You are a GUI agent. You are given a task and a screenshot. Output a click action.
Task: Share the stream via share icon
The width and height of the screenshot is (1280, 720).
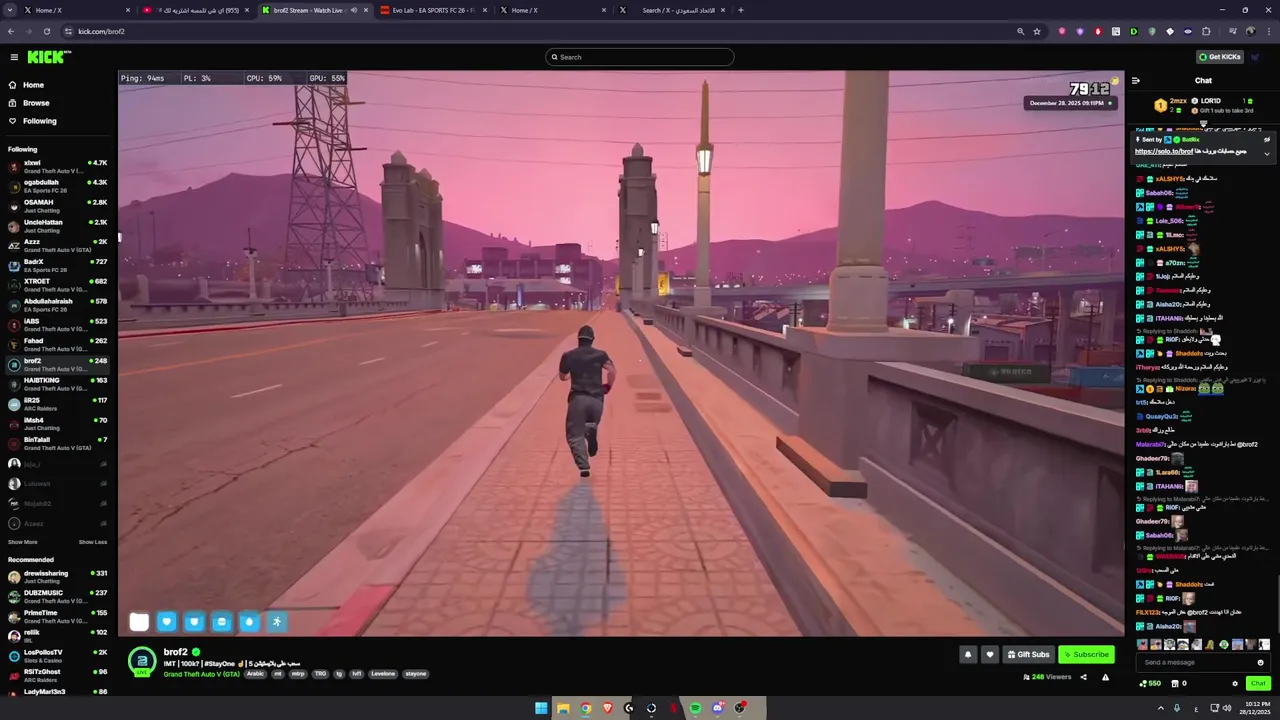(1083, 677)
